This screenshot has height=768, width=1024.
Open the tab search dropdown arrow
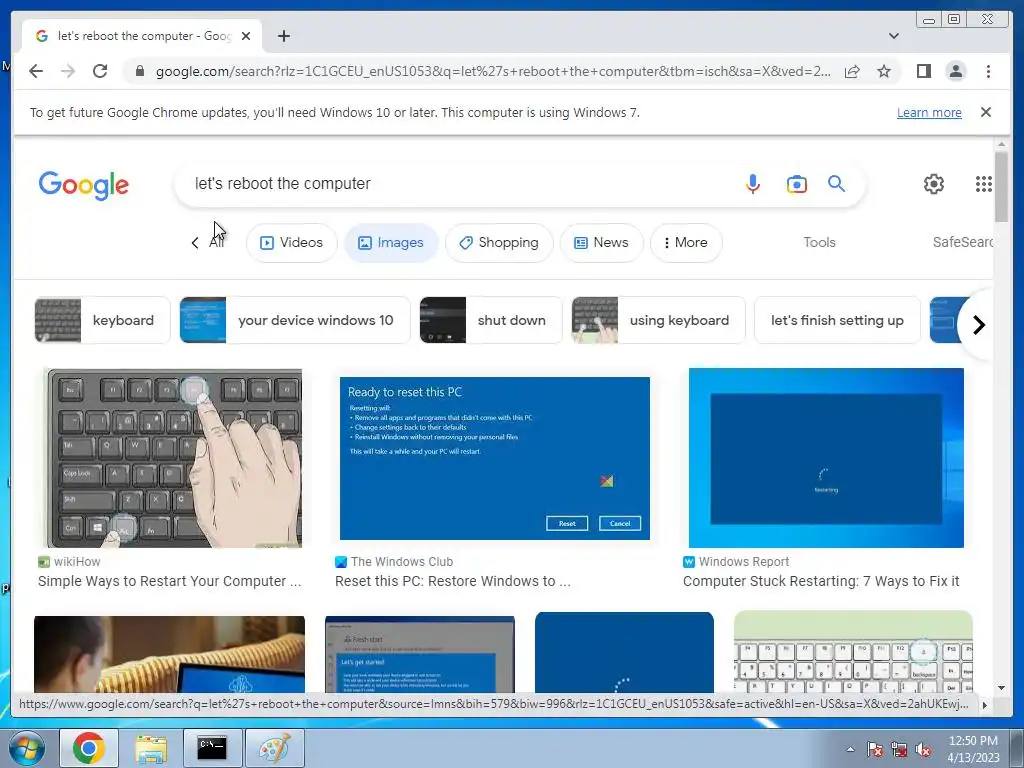[893, 36]
